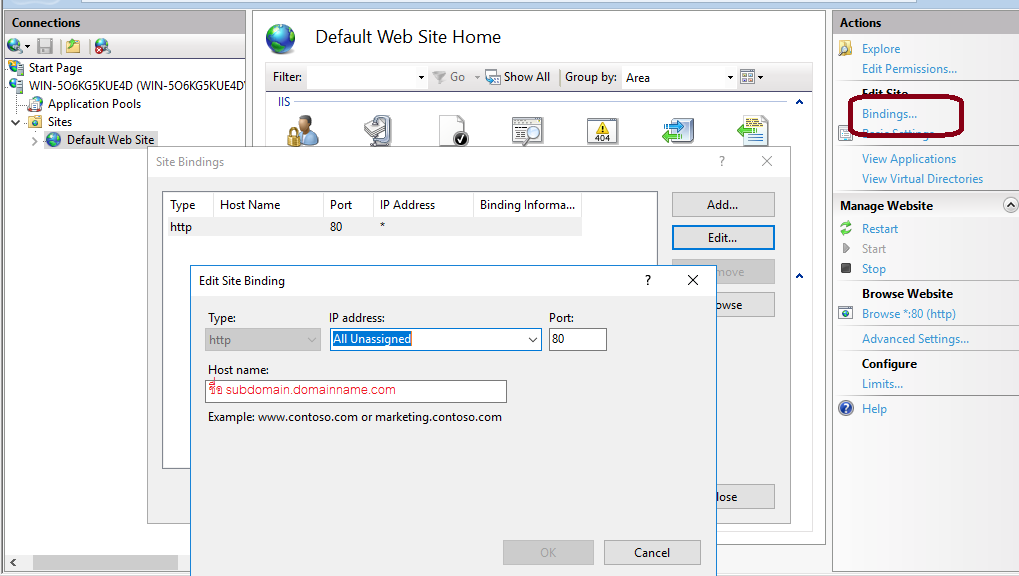Viewport: 1019px width, 576px height.
Task: Open the Directory Browsing icon with magnifier
Action: pos(527,130)
